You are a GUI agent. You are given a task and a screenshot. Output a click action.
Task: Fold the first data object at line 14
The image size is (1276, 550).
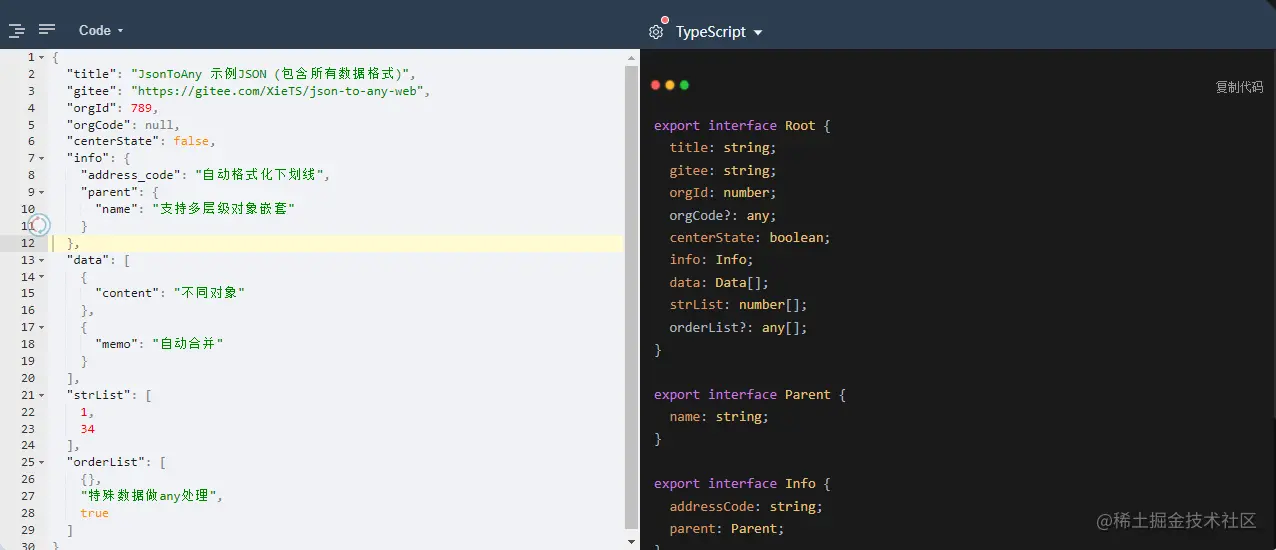pos(41,277)
